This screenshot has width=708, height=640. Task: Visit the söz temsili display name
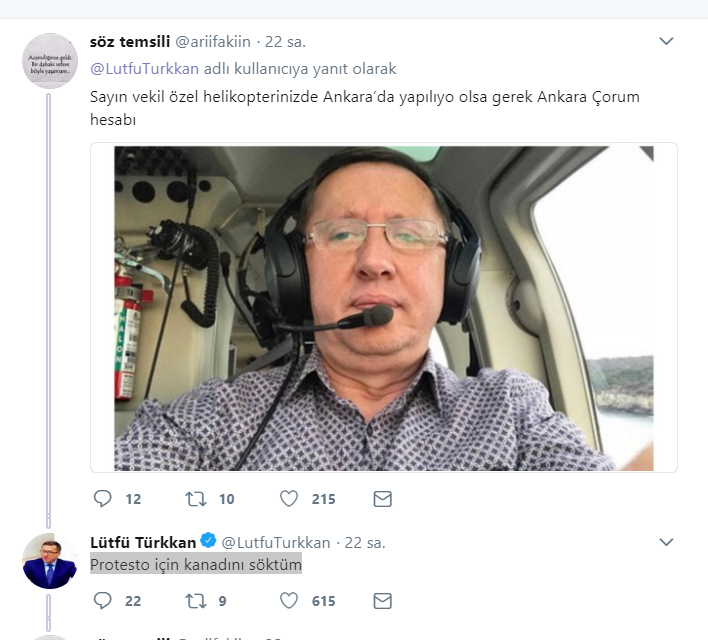coord(130,42)
